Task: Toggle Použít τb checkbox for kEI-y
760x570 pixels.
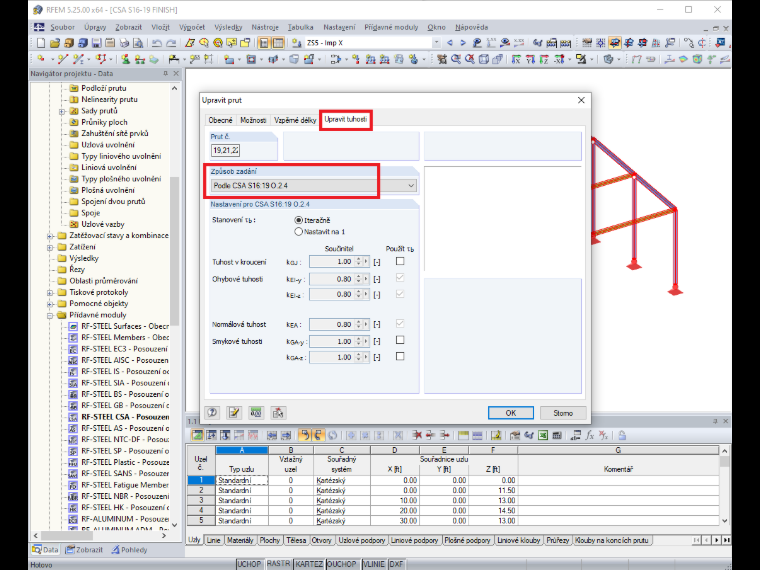Action: coord(400,278)
